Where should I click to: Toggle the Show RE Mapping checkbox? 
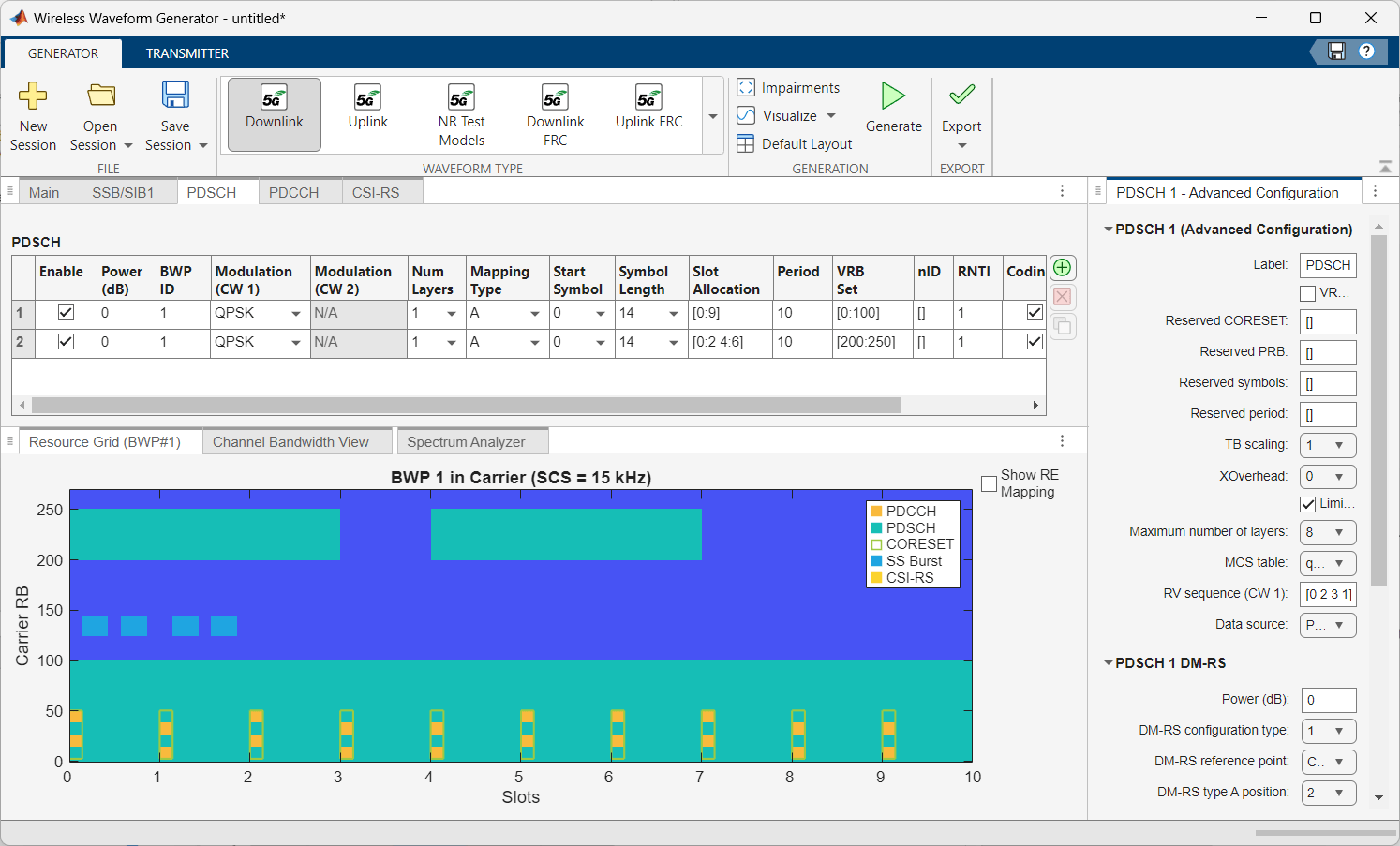click(989, 483)
